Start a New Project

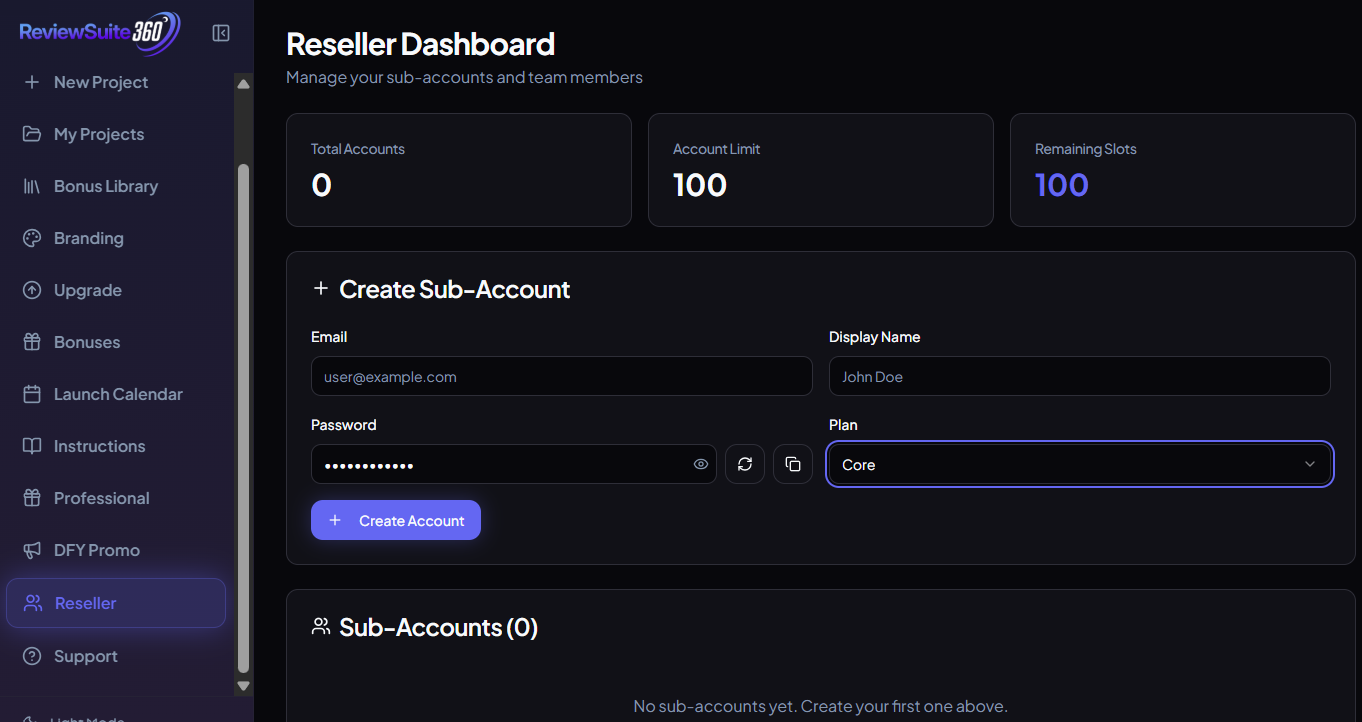click(100, 82)
